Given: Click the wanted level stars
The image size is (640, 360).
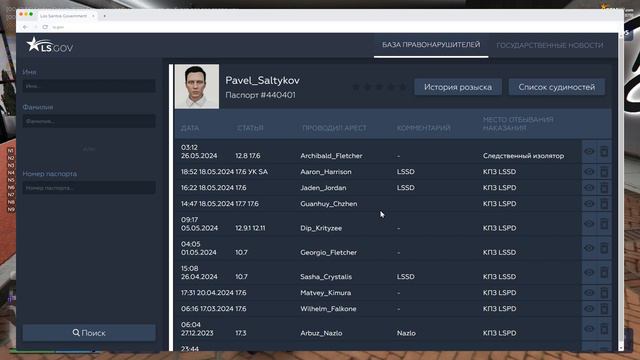Looking at the screenshot, I should coord(379,87).
